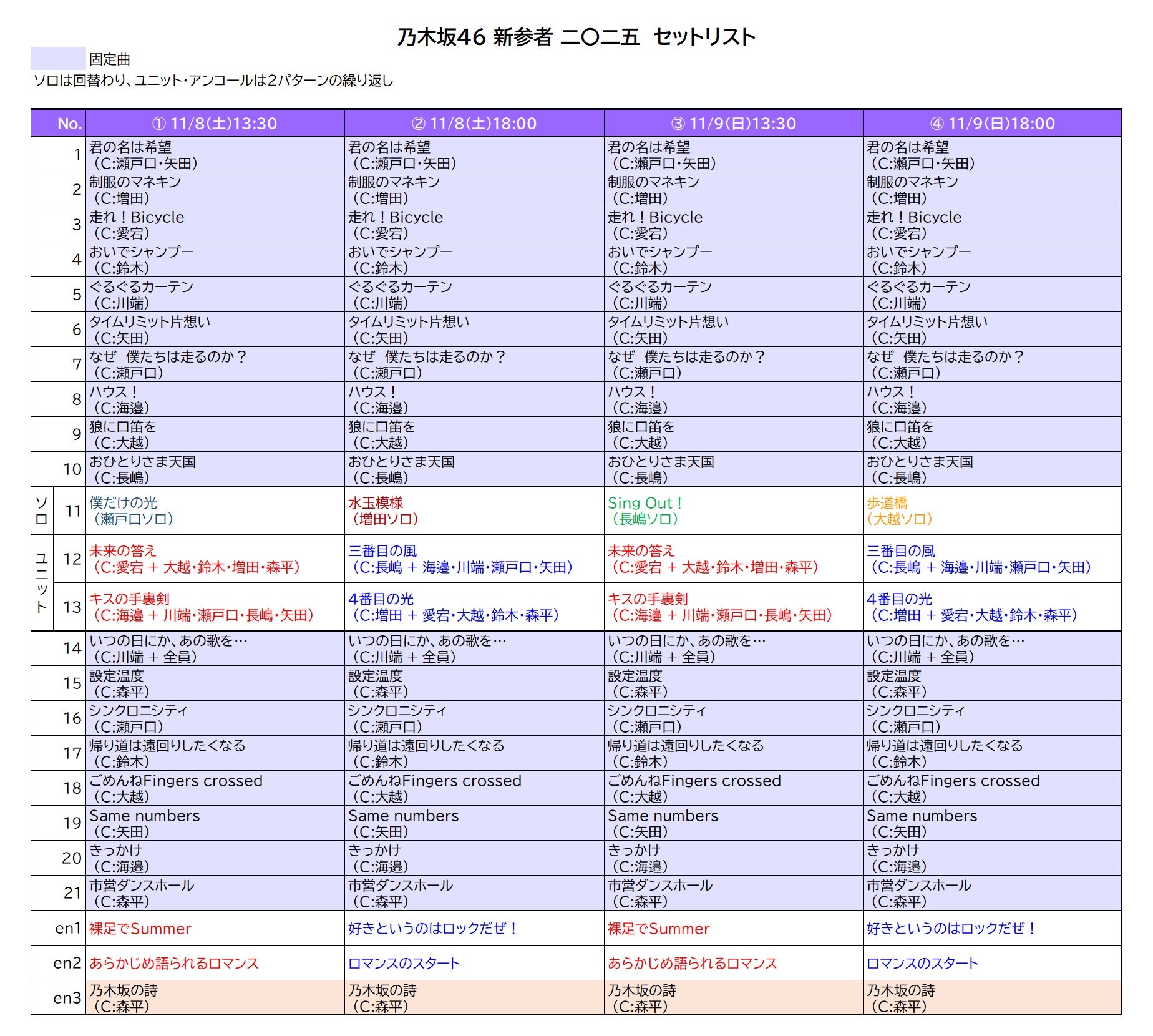Click なぜ 僕たちは走るのか? in the ③ 11/9 13:30 column

(x=734, y=364)
